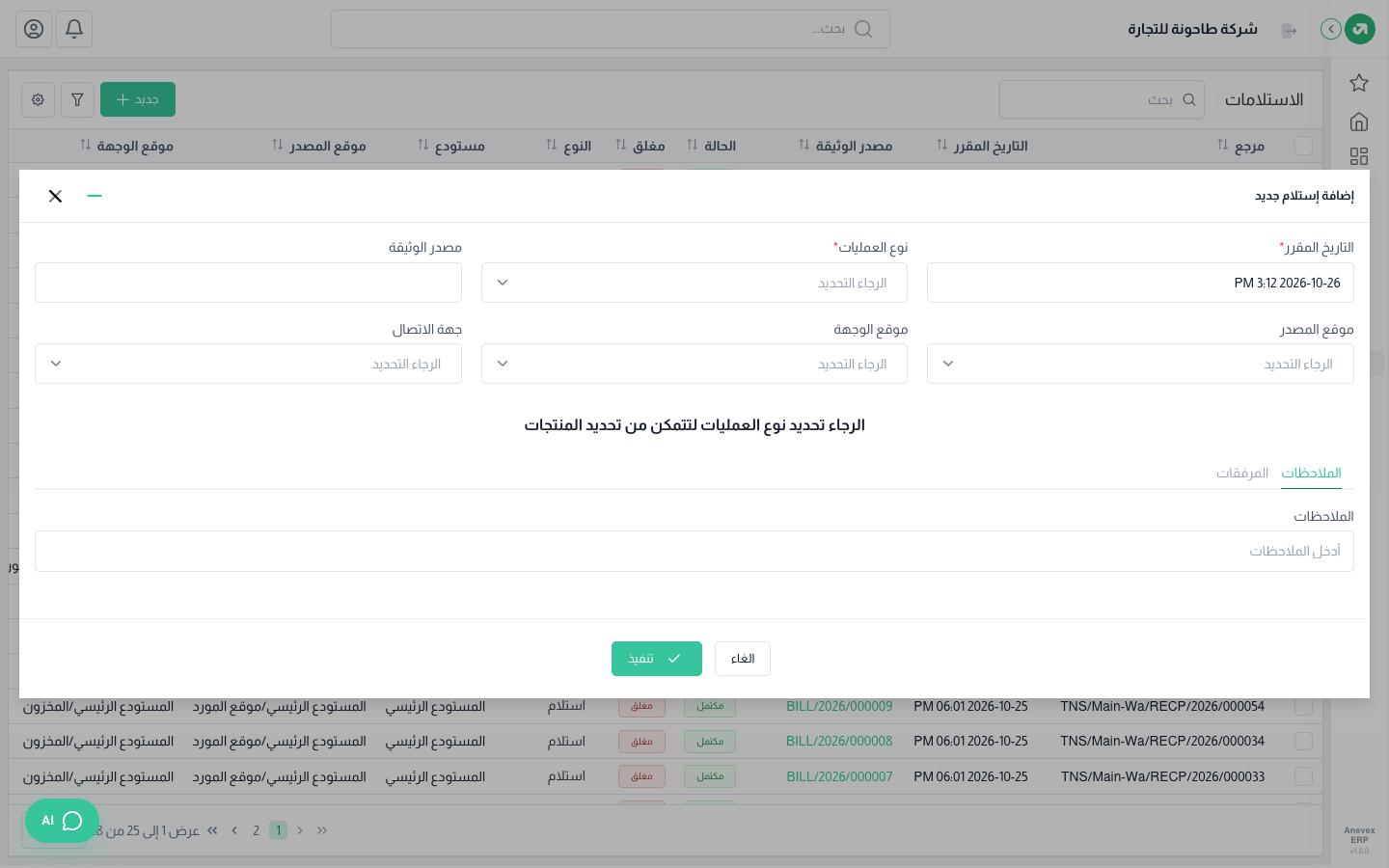
Task: Open link BILL/2026/000008
Action: coord(839,742)
